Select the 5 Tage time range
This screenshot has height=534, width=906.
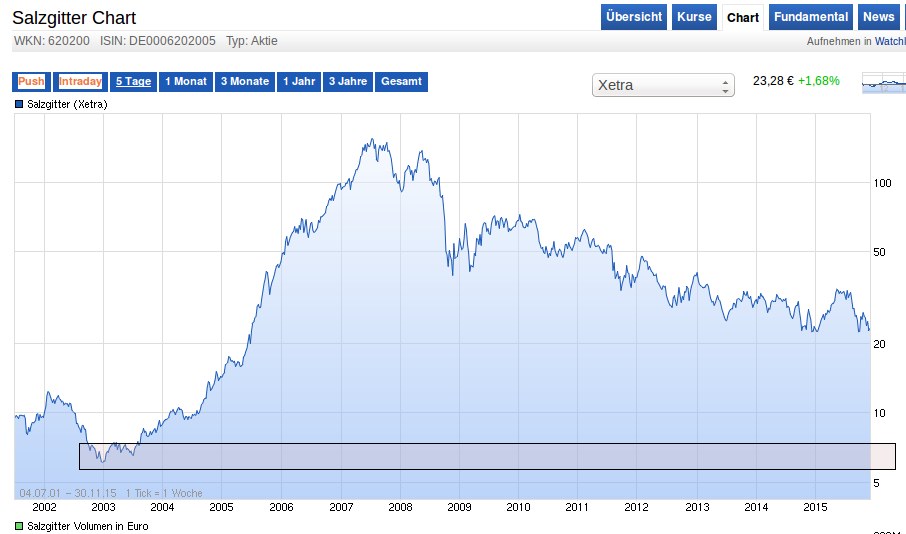133,81
